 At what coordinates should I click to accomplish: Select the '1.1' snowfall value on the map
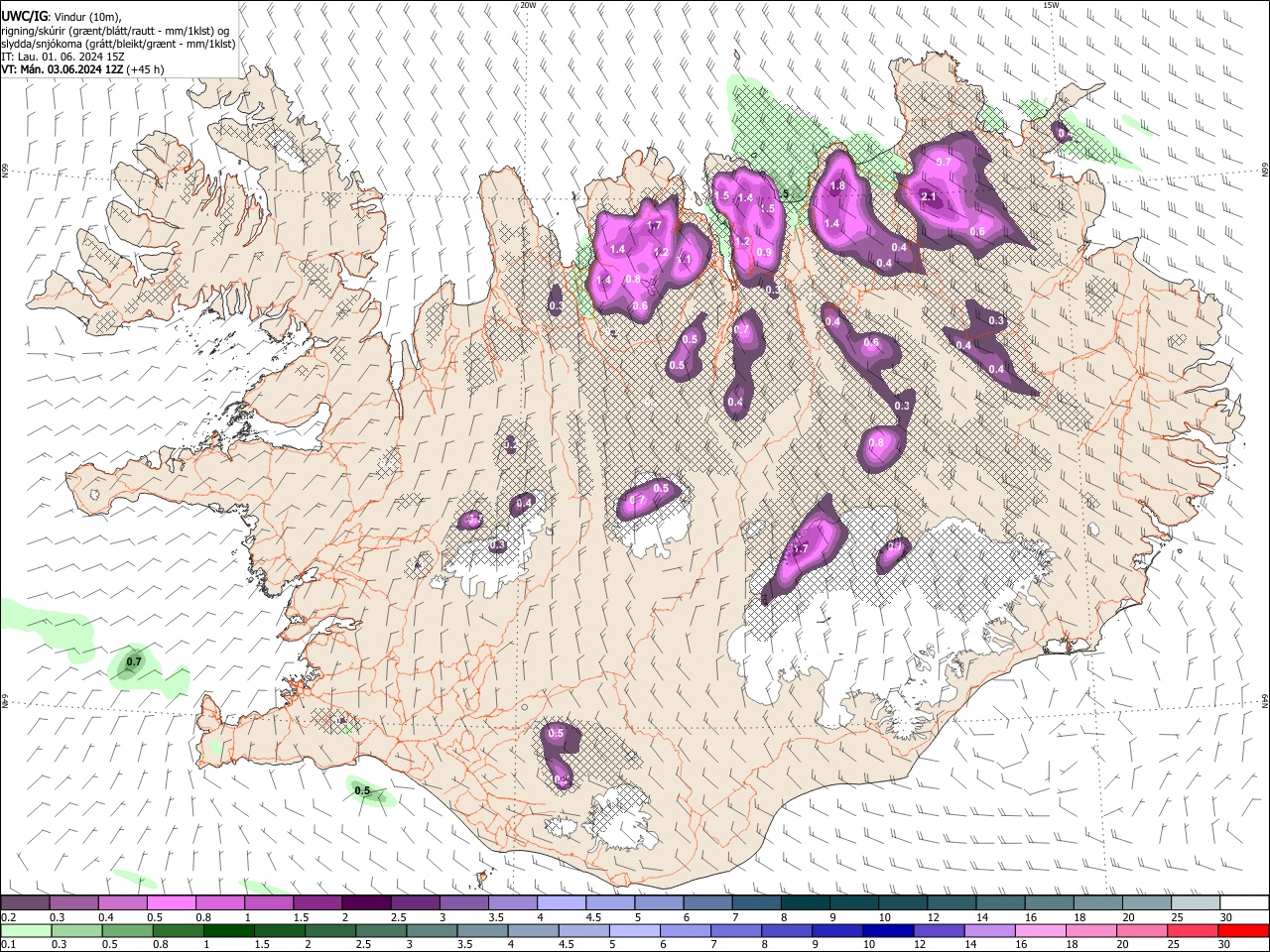(x=684, y=260)
